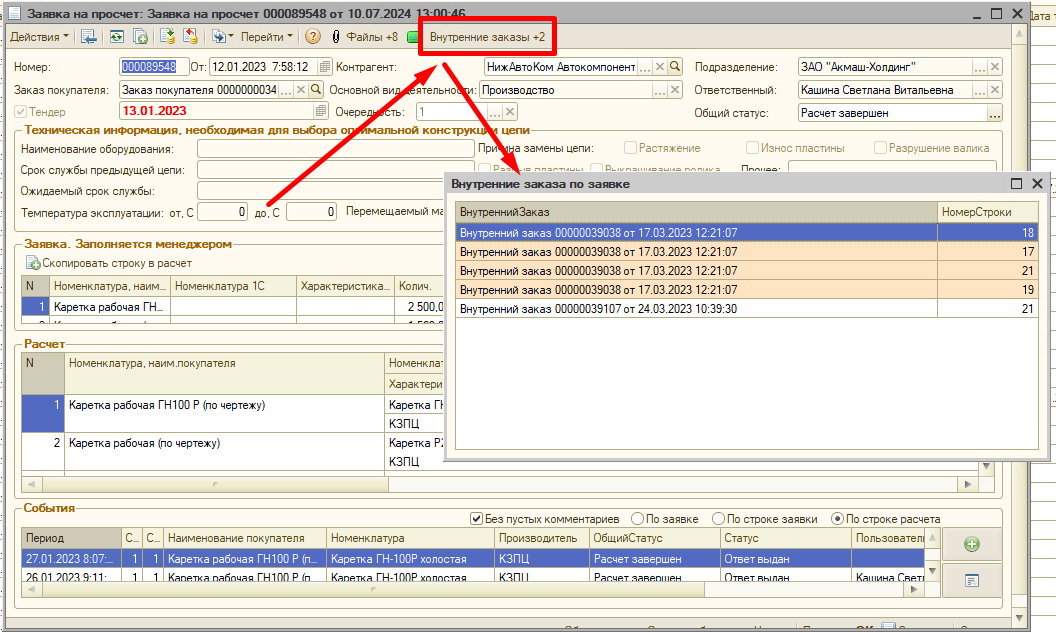Click Наименование оборудования input field

(x=335, y=148)
